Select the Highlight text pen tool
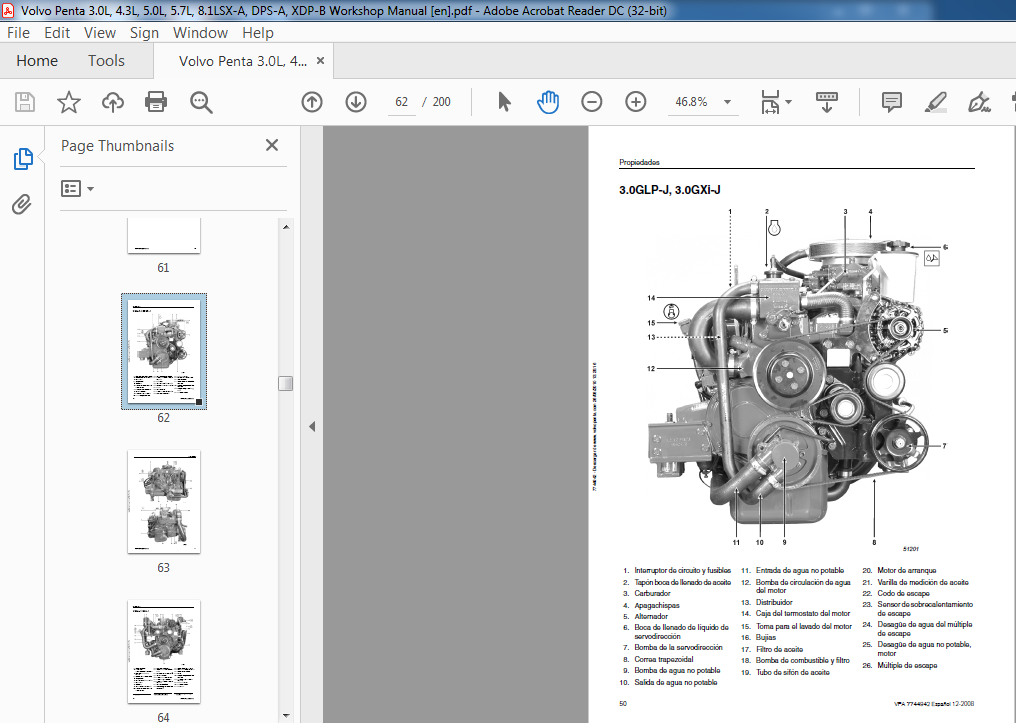The height and width of the screenshot is (723, 1016). pos(936,102)
